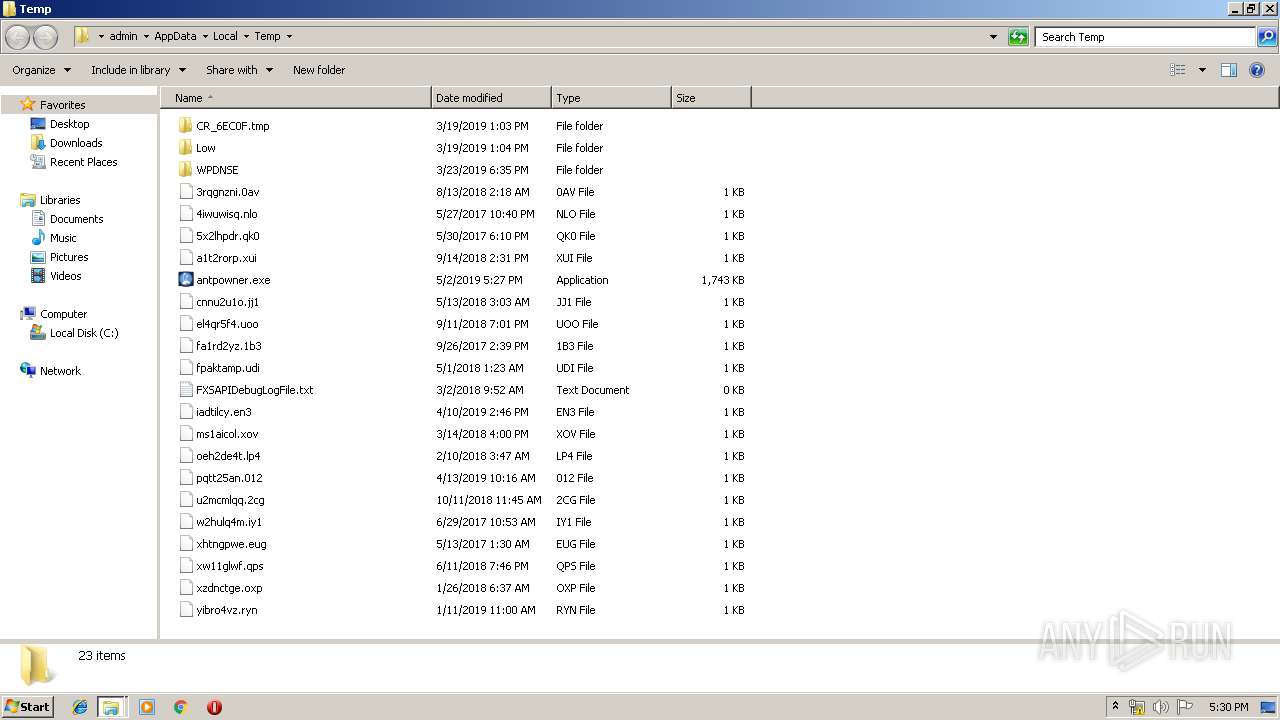Viewport: 1280px width, 720px height.
Task: Open the Organize dropdown menu
Action: point(41,70)
